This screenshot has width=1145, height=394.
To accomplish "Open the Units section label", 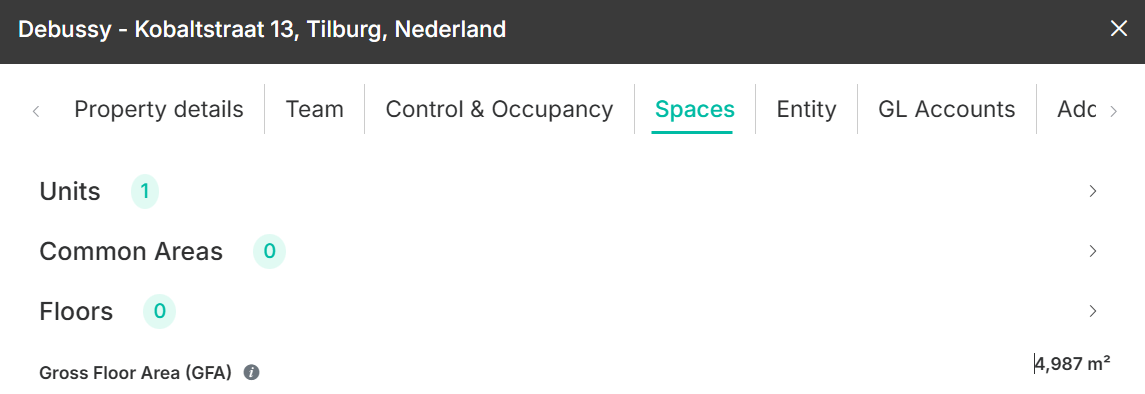I will point(70,192).
